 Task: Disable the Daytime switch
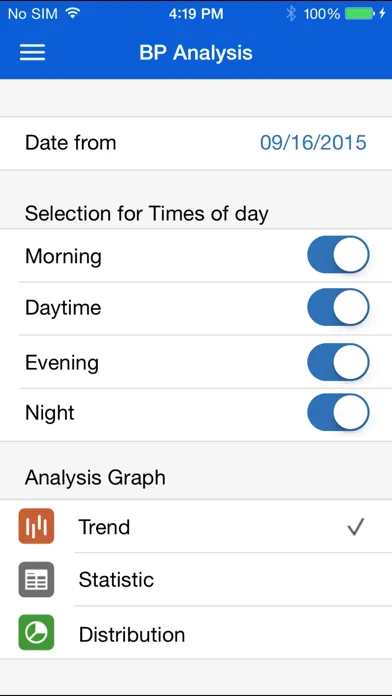coord(338,308)
